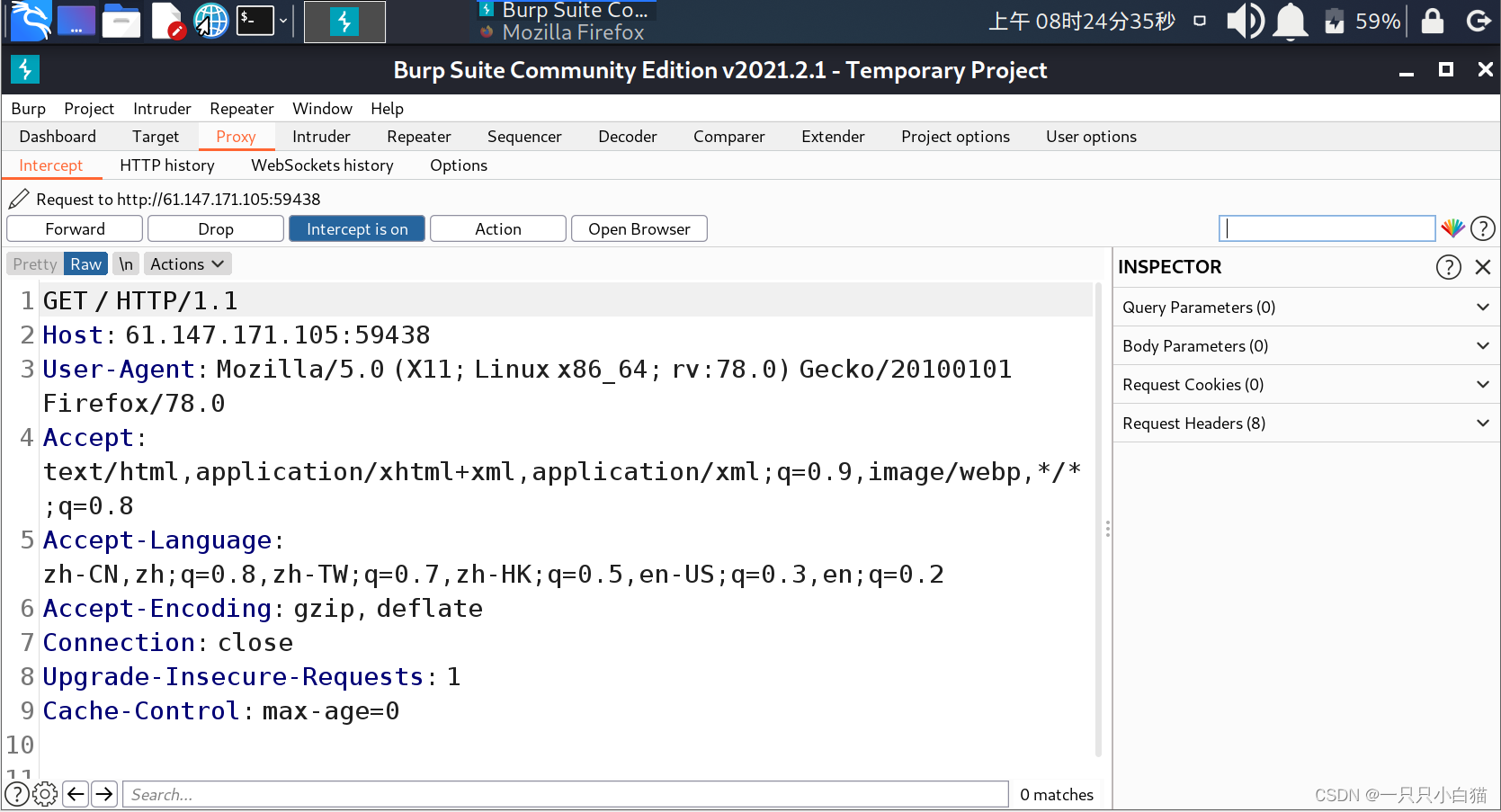1501x812 pixels.
Task: Expand Body Parameters (0) section
Action: click(1307, 346)
